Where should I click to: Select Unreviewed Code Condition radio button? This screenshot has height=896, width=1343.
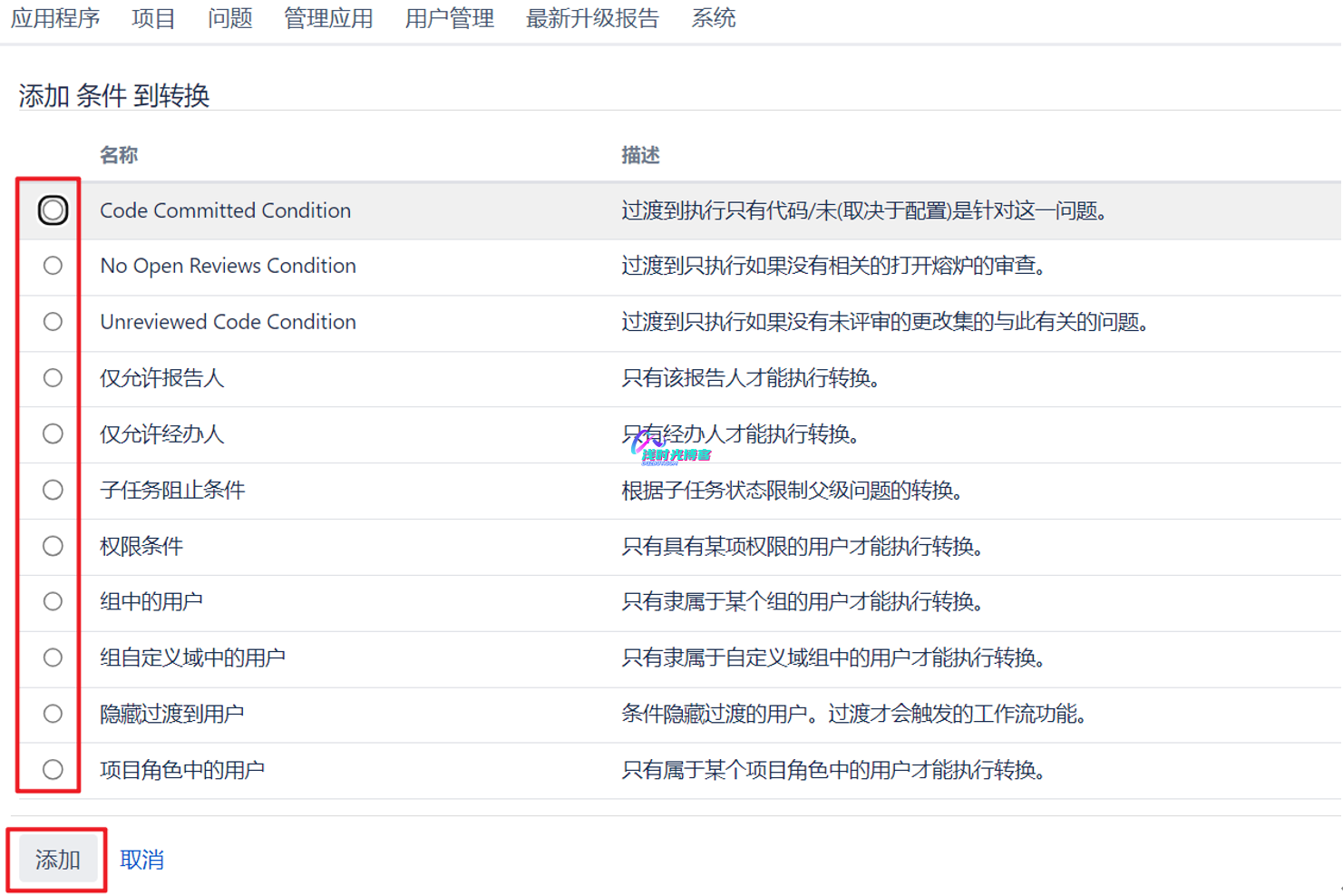[53, 322]
